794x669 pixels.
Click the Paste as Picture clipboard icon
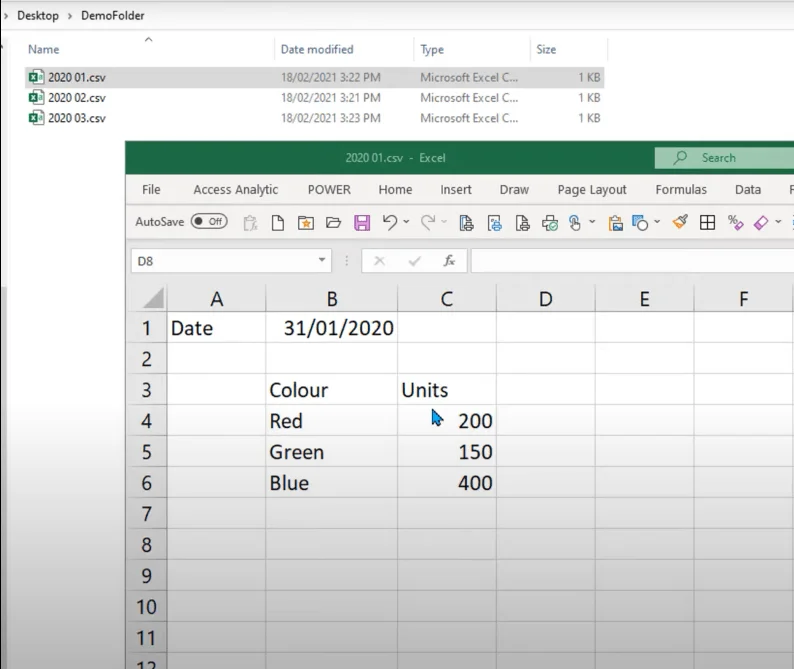coord(615,222)
